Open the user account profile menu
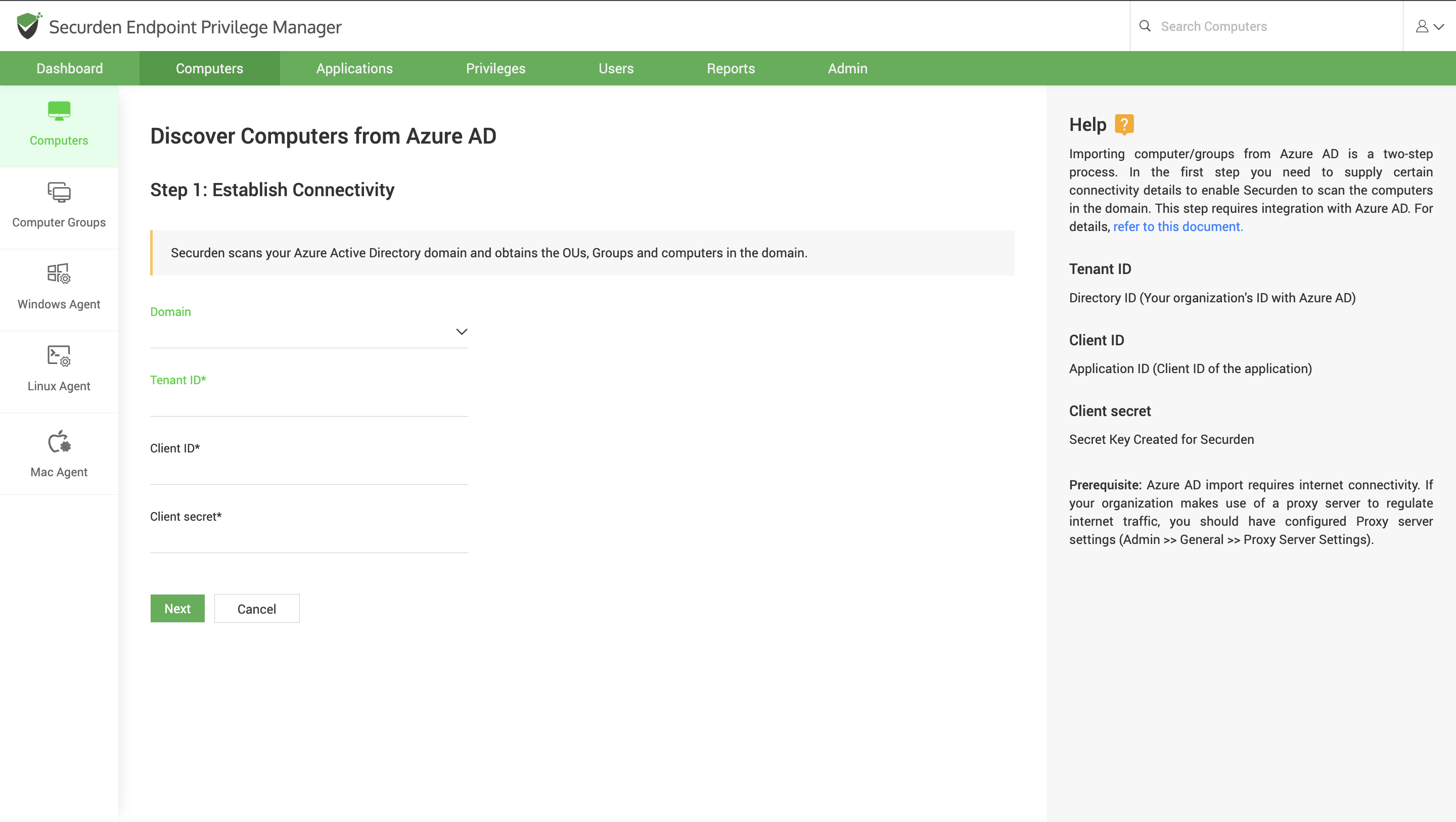Viewport: 1456px width, 822px height. (1429, 26)
